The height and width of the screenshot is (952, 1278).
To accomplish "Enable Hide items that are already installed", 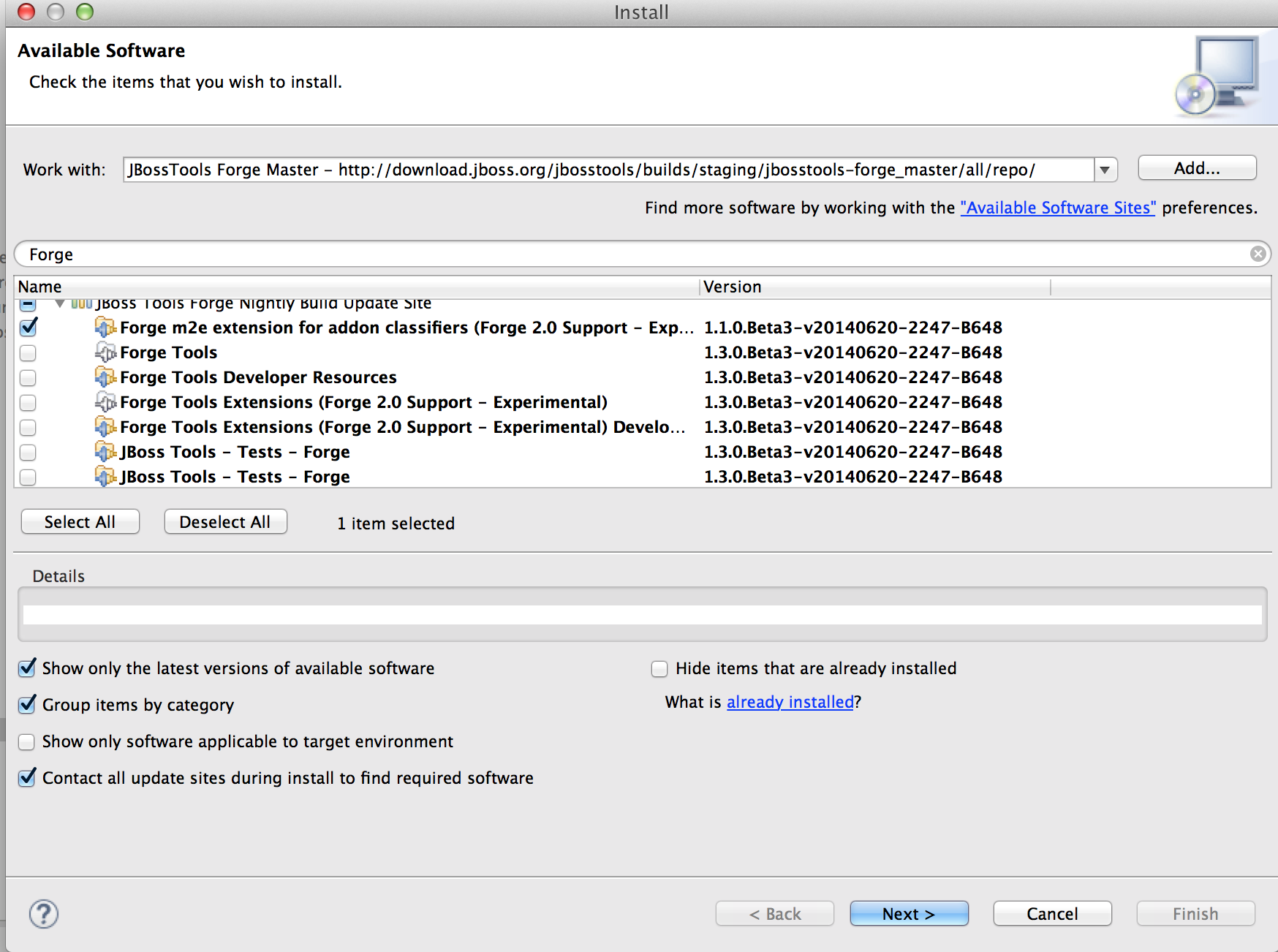I will click(x=659, y=669).
